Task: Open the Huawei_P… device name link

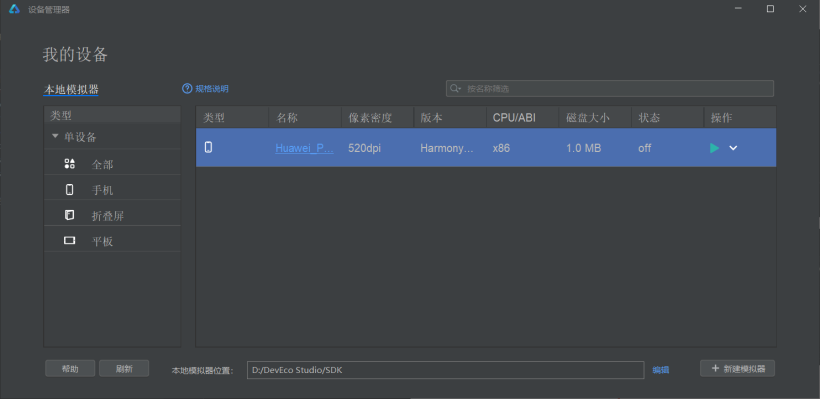Action: coord(304,148)
